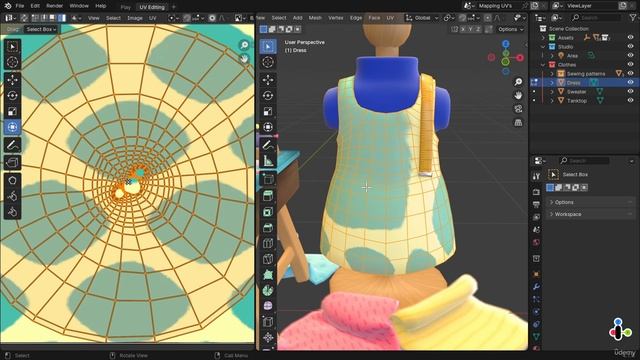Pick the Pinch sculpt tool in UV editor

tap(12, 212)
